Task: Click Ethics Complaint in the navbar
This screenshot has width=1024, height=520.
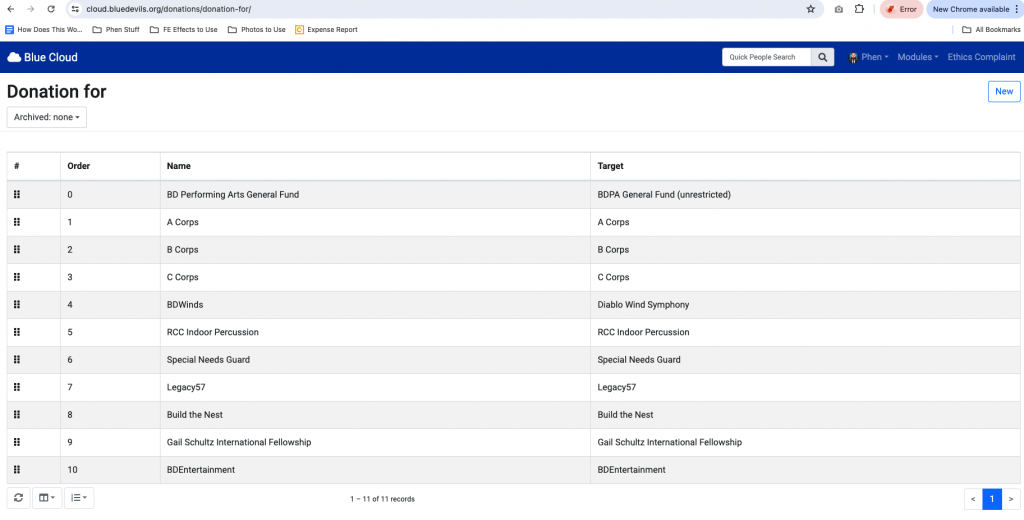Action: (x=982, y=57)
